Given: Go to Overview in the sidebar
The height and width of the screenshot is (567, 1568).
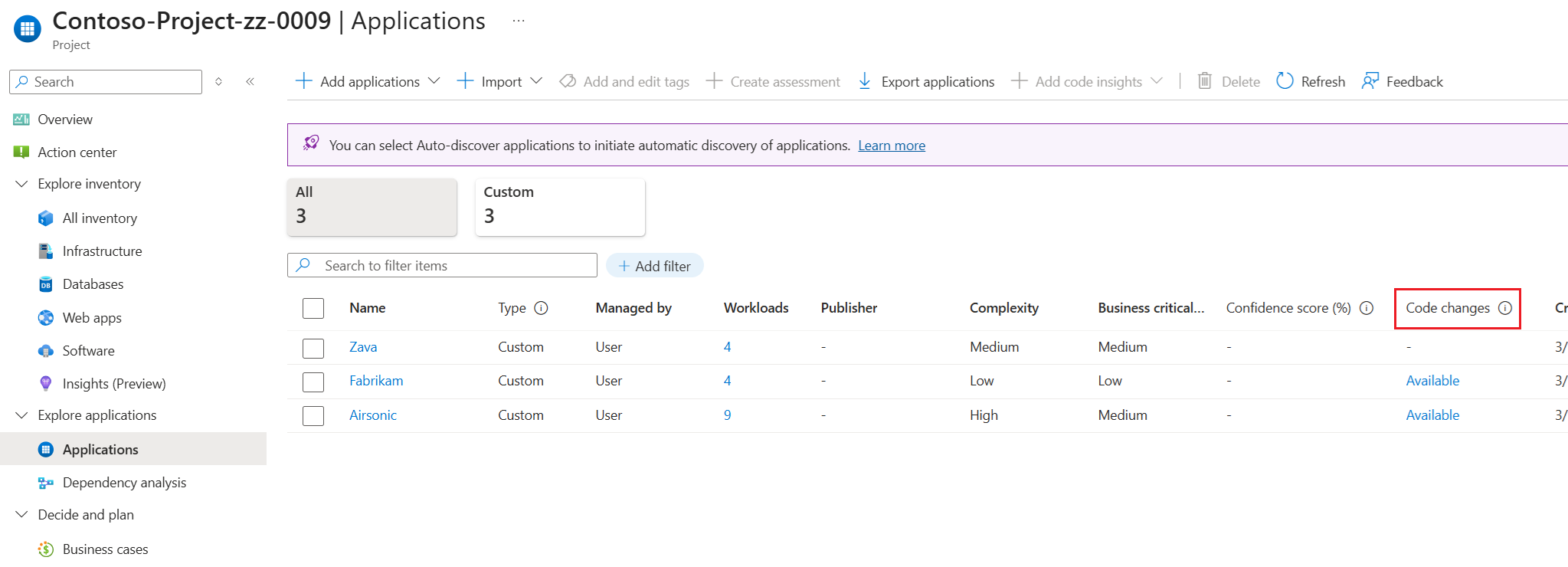Looking at the screenshot, I should point(65,120).
